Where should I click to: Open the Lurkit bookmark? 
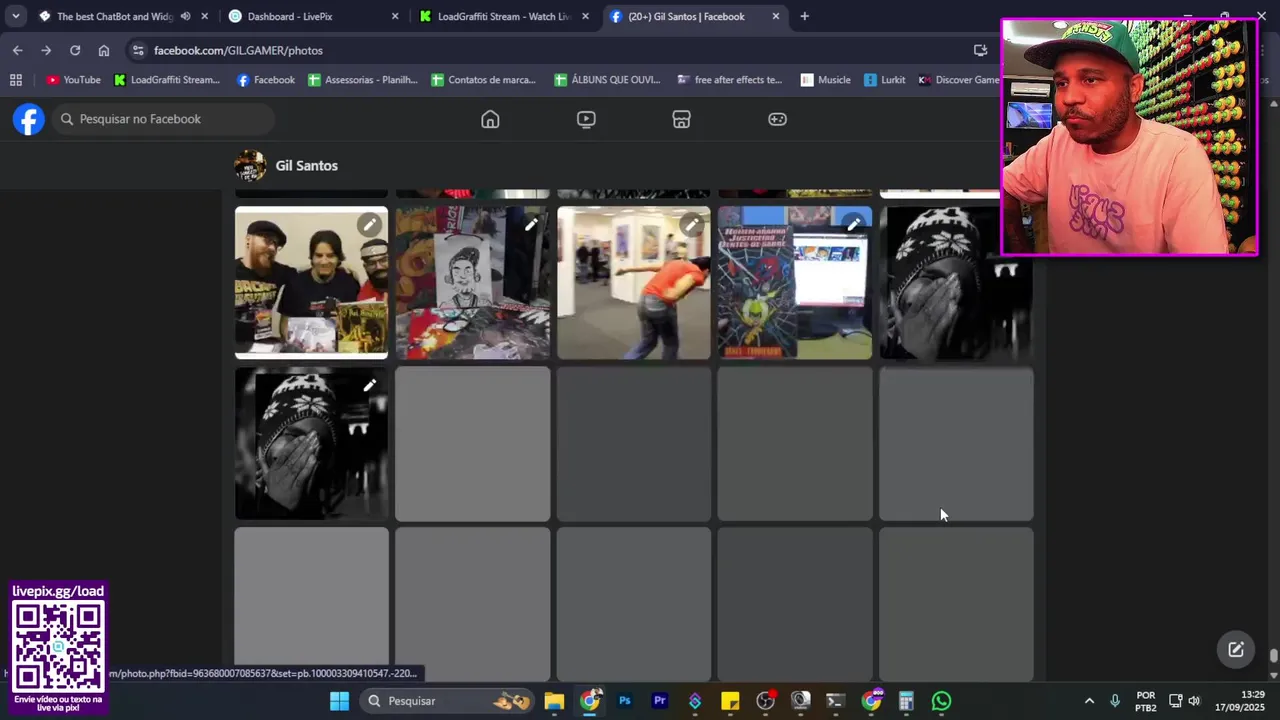pos(885,80)
